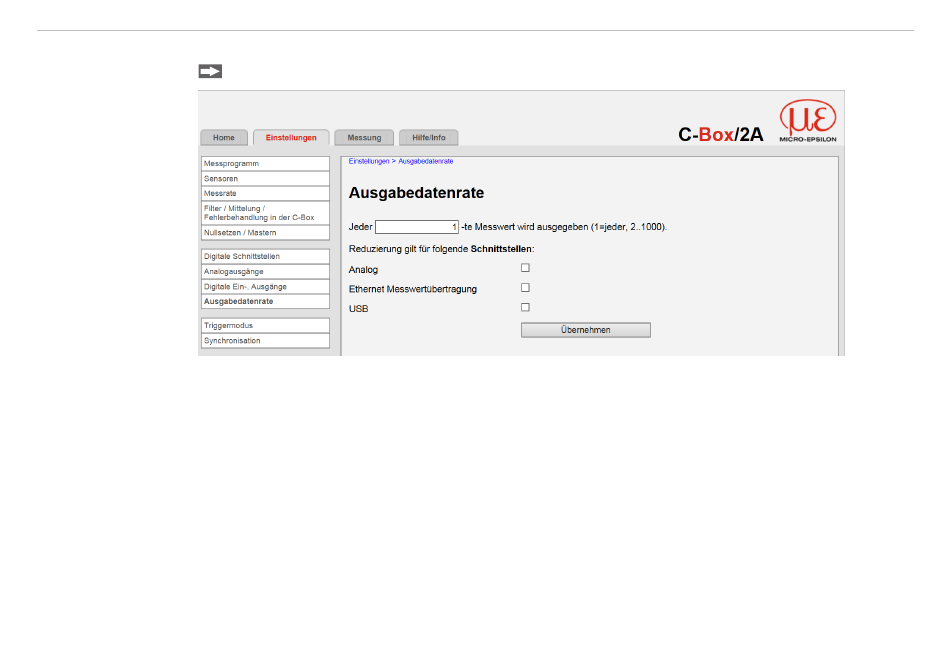Open the Synchronisation entry
950x665 pixels.
pos(265,340)
